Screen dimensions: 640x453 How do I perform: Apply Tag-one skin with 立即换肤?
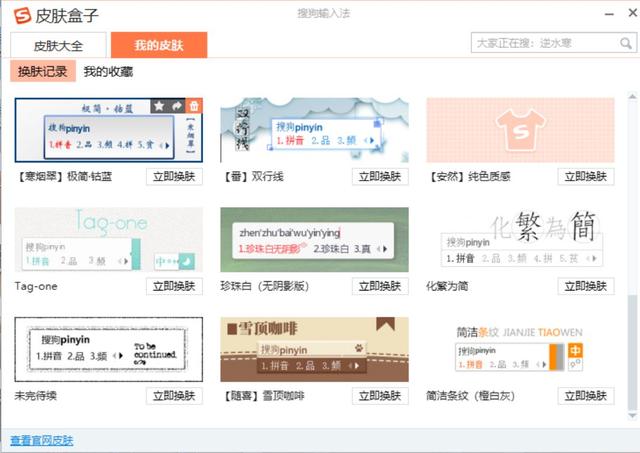pyautogui.click(x=174, y=286)
